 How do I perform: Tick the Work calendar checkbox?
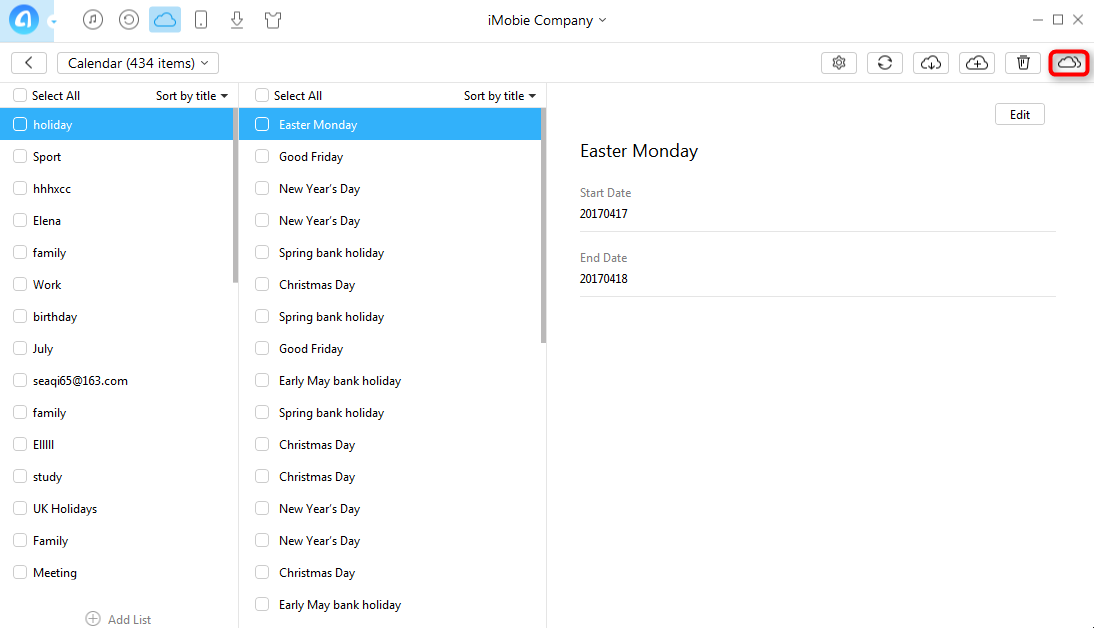tap(20, 284)
